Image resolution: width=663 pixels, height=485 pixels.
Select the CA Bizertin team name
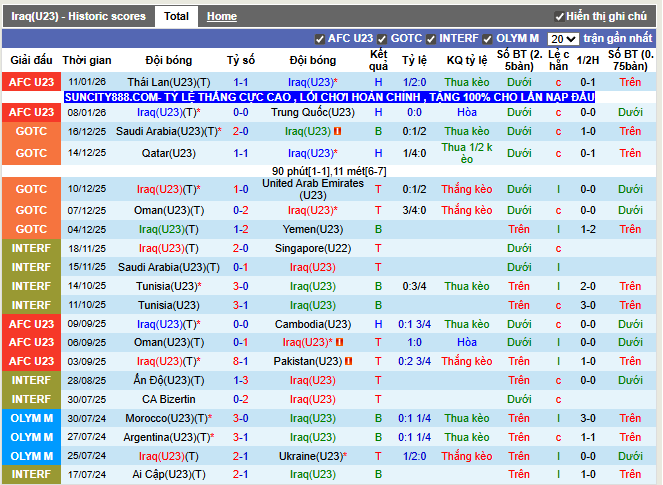[169, 400]
